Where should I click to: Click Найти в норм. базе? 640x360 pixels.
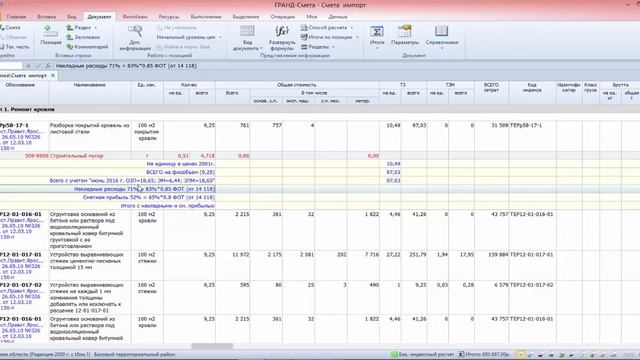click(183, 47)
